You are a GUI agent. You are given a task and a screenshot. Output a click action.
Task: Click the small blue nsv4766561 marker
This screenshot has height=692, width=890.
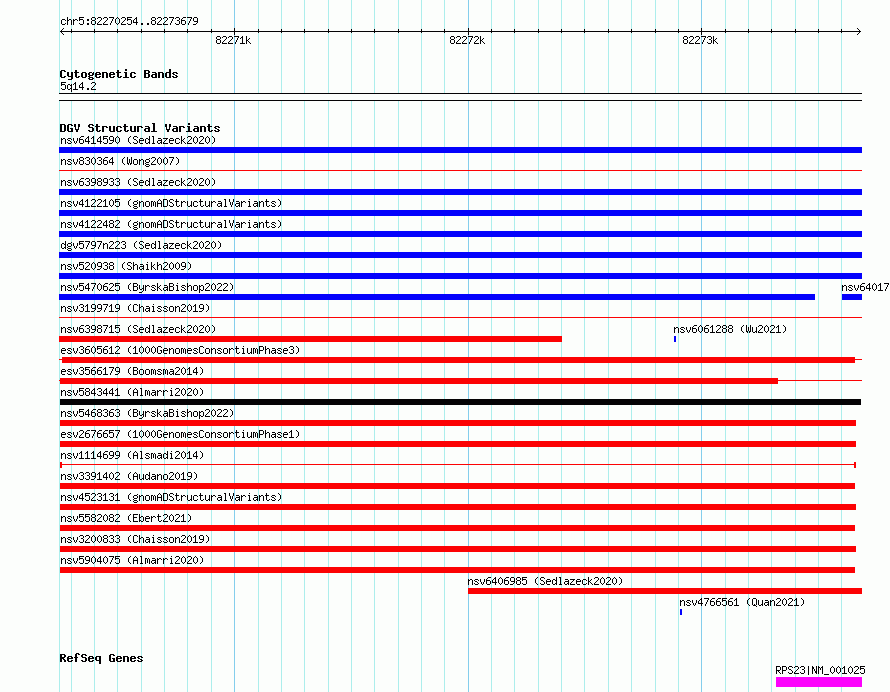coord(681,612)
